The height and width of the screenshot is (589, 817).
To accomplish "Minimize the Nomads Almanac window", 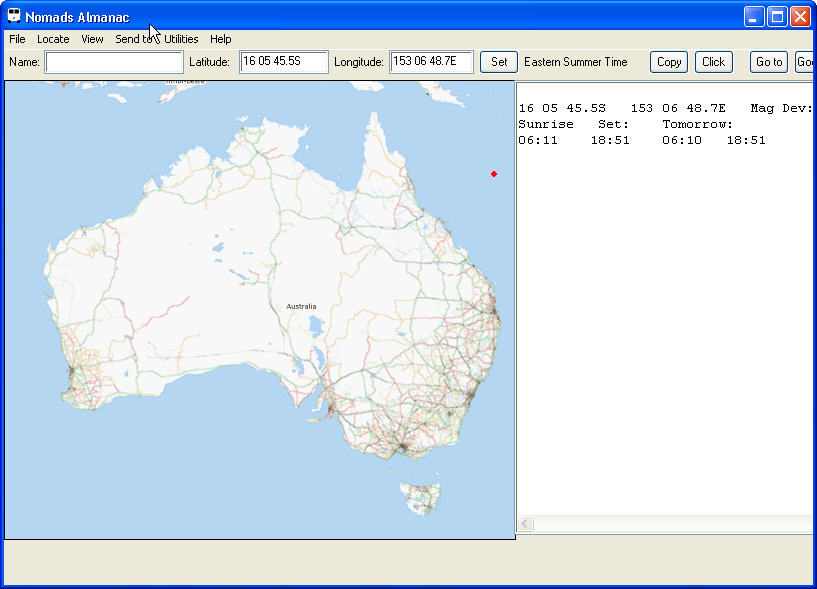I will (754, 17).
